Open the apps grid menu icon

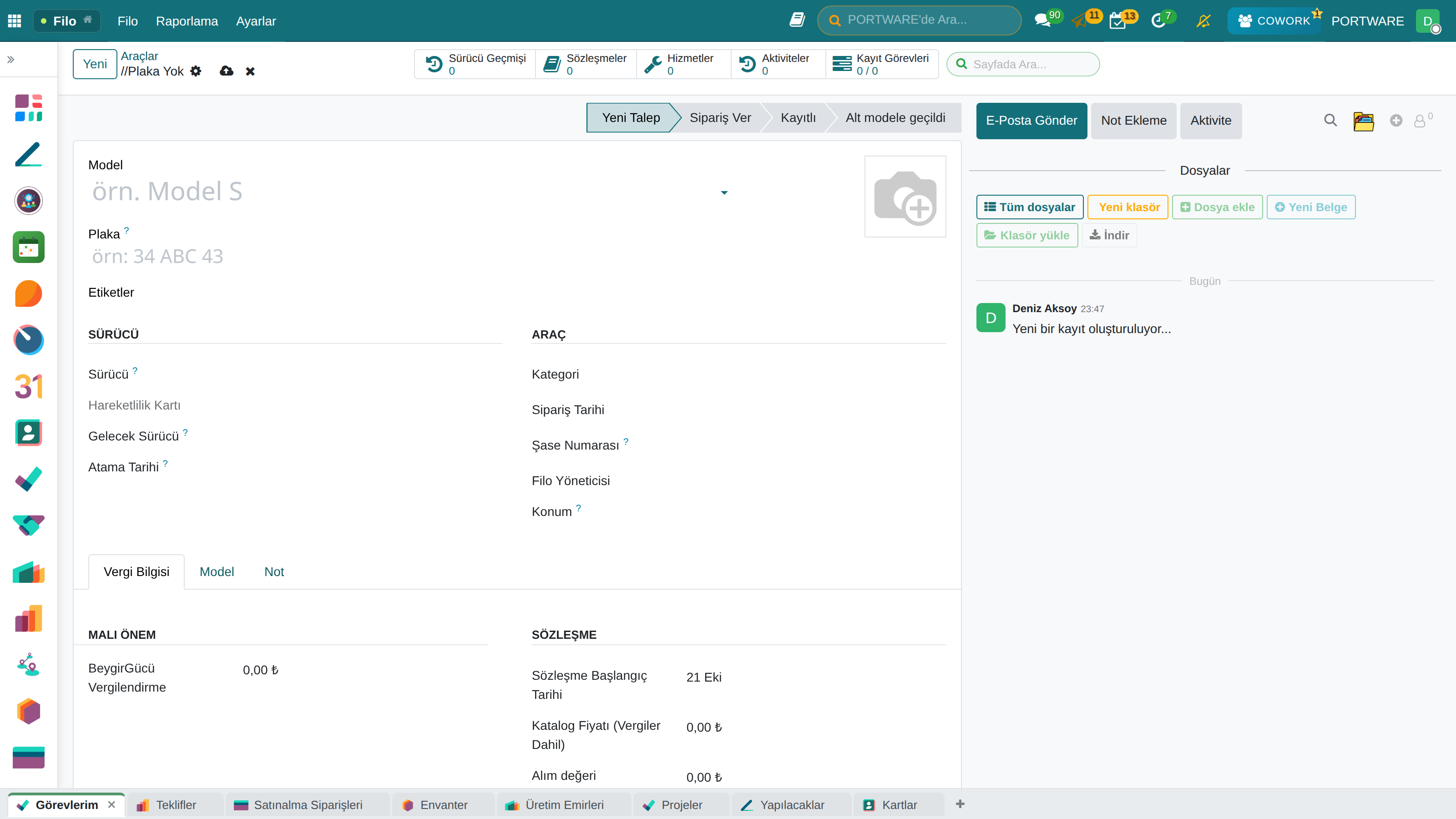14,21
